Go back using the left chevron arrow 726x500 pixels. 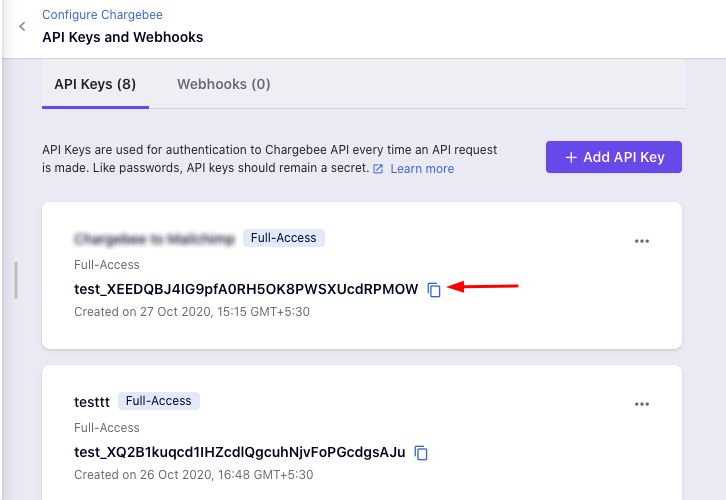tap(22, 27)
